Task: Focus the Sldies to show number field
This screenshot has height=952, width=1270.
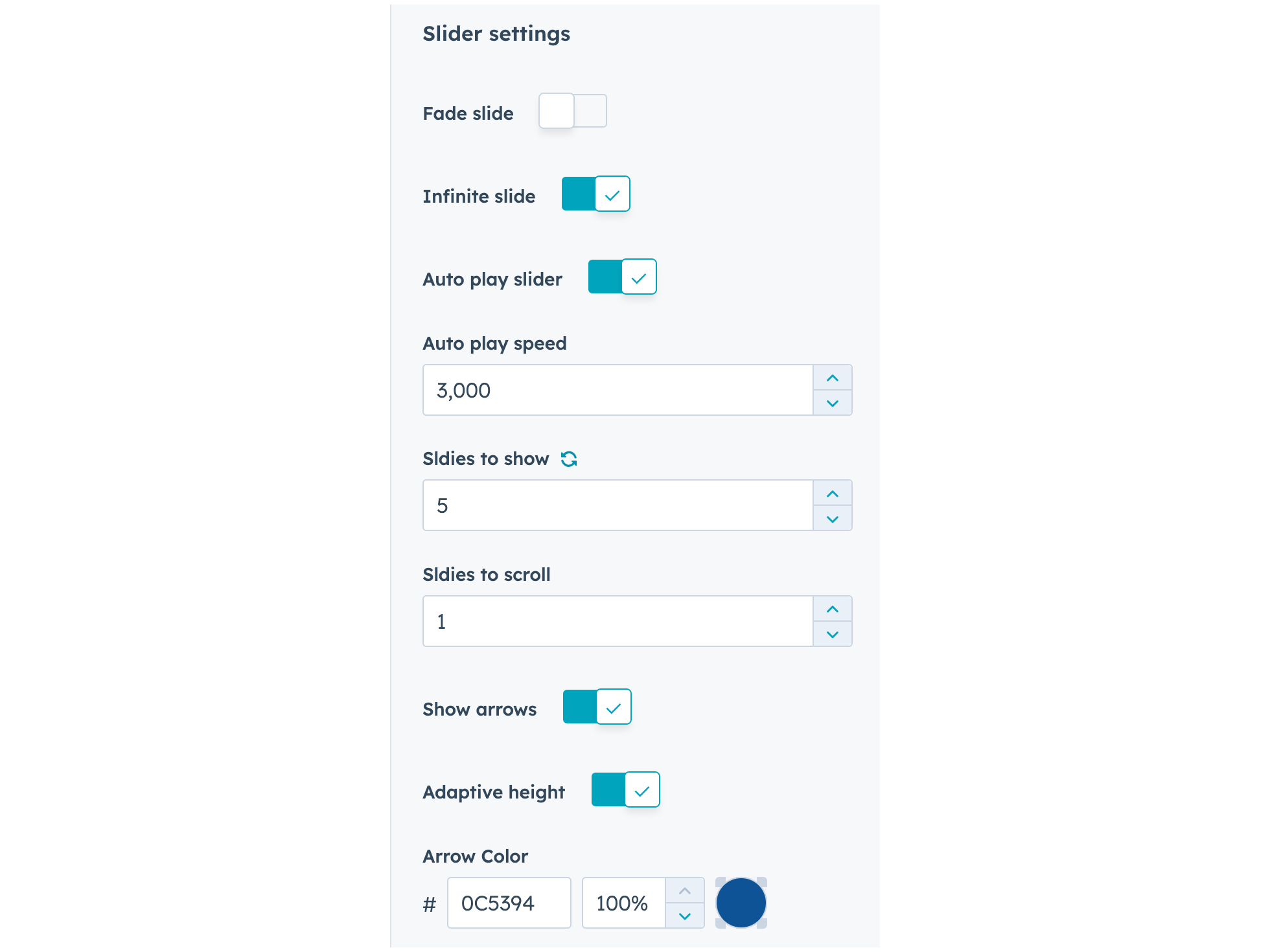Action: 618,505
